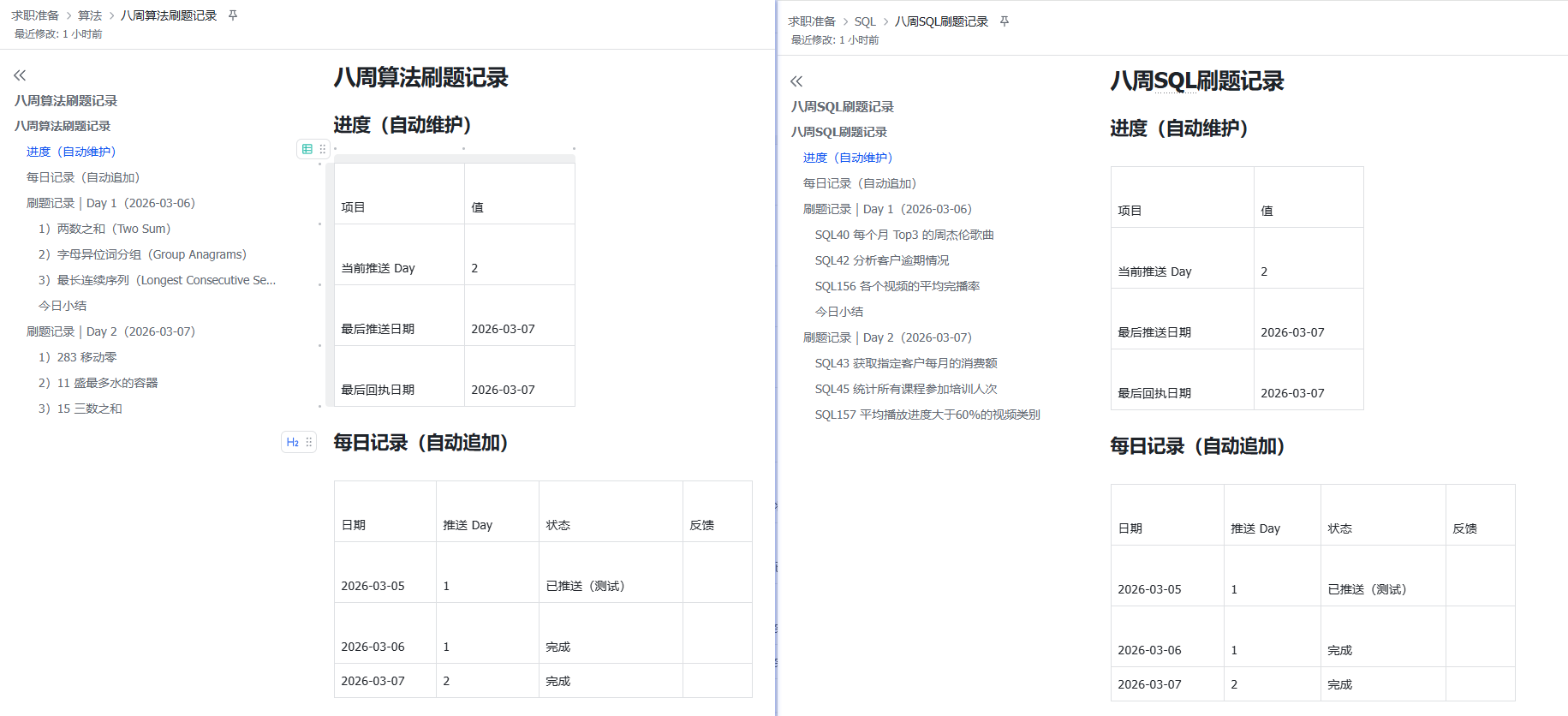Go to 求职准备 in the left breadcrumb
Screen dimensions: 1568x716
pos(35,15)
